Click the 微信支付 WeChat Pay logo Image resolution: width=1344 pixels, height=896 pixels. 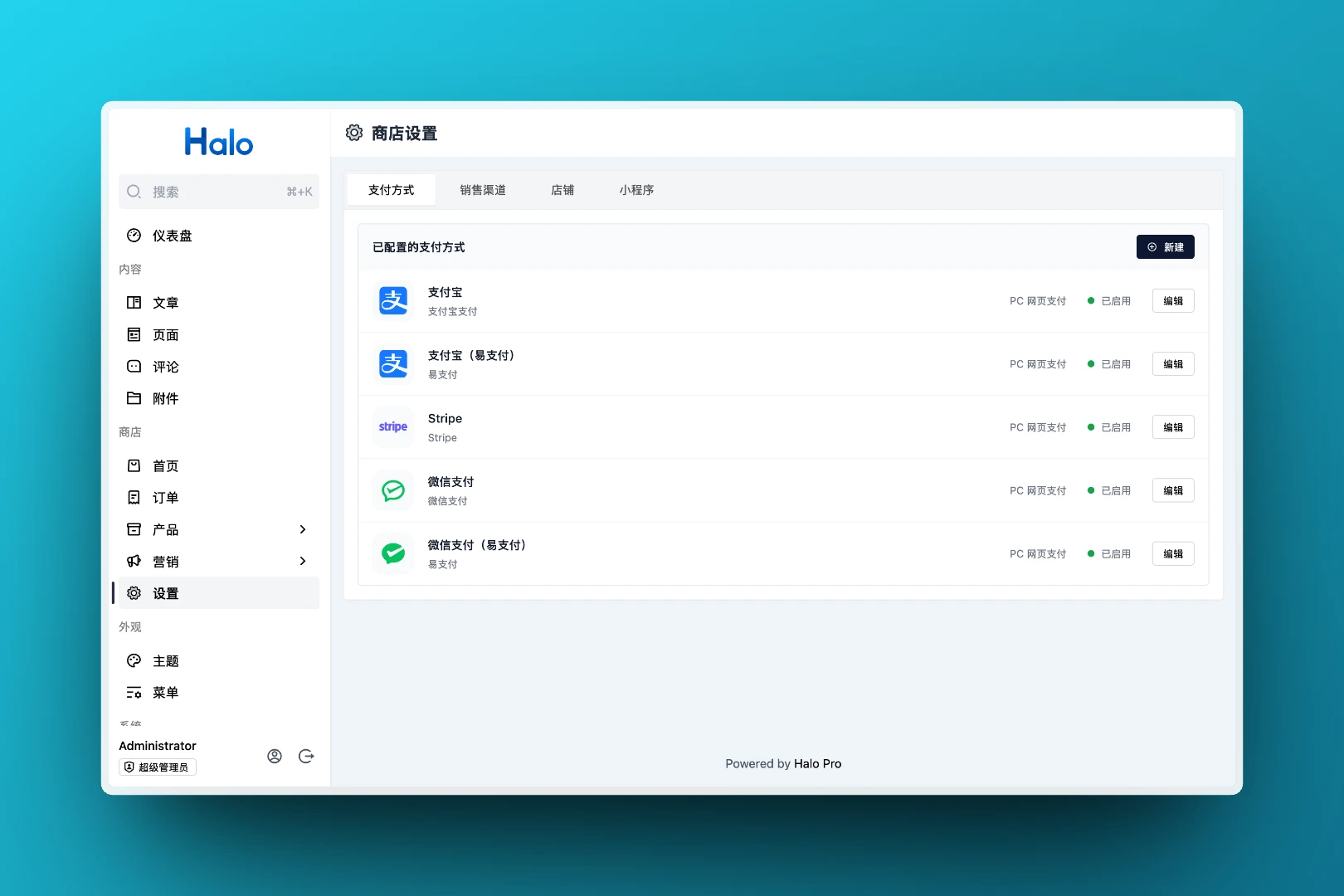pos(393,490)
